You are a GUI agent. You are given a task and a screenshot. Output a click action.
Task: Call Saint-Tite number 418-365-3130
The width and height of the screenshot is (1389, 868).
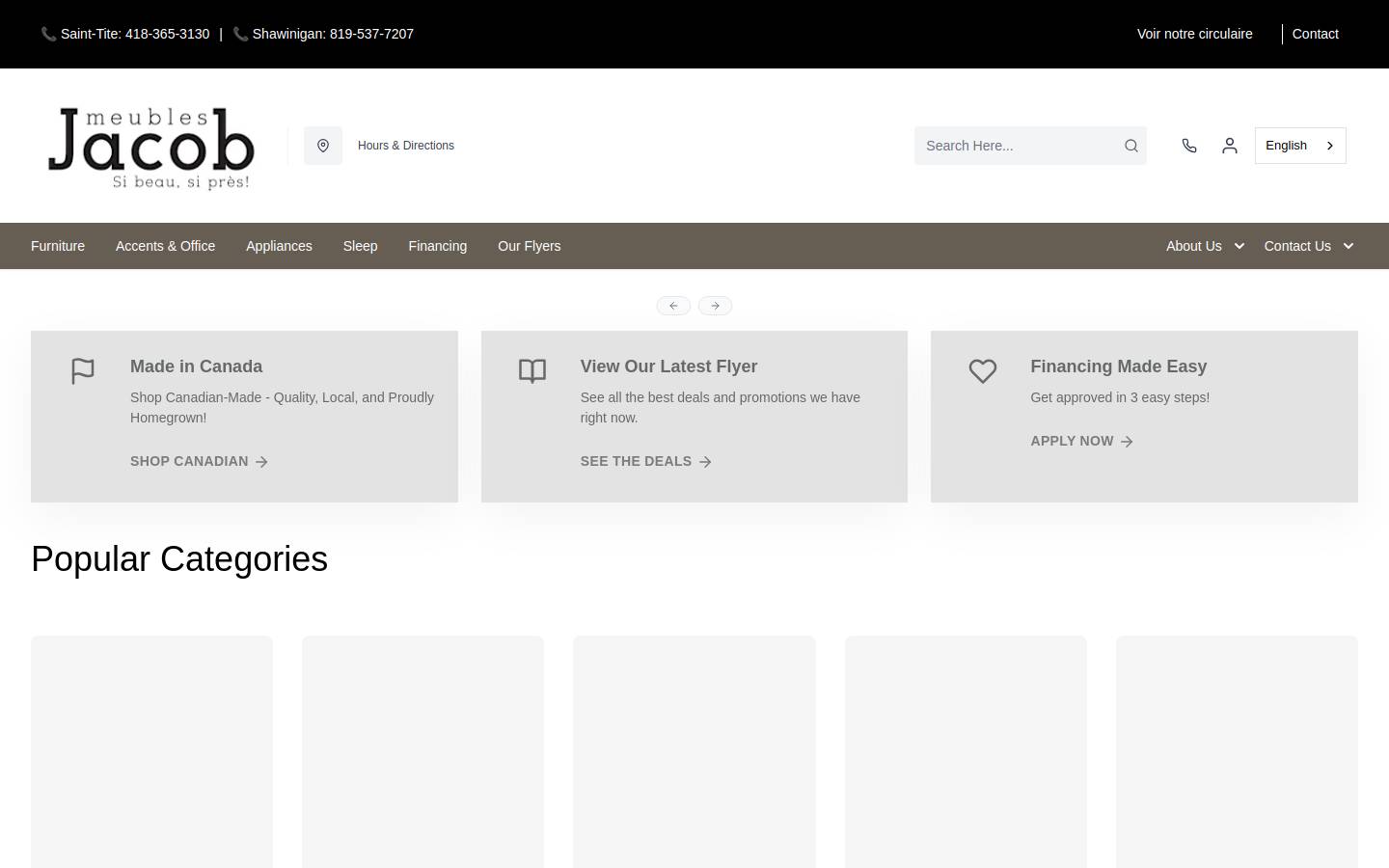pyautogui.click(x=135, y=34)
